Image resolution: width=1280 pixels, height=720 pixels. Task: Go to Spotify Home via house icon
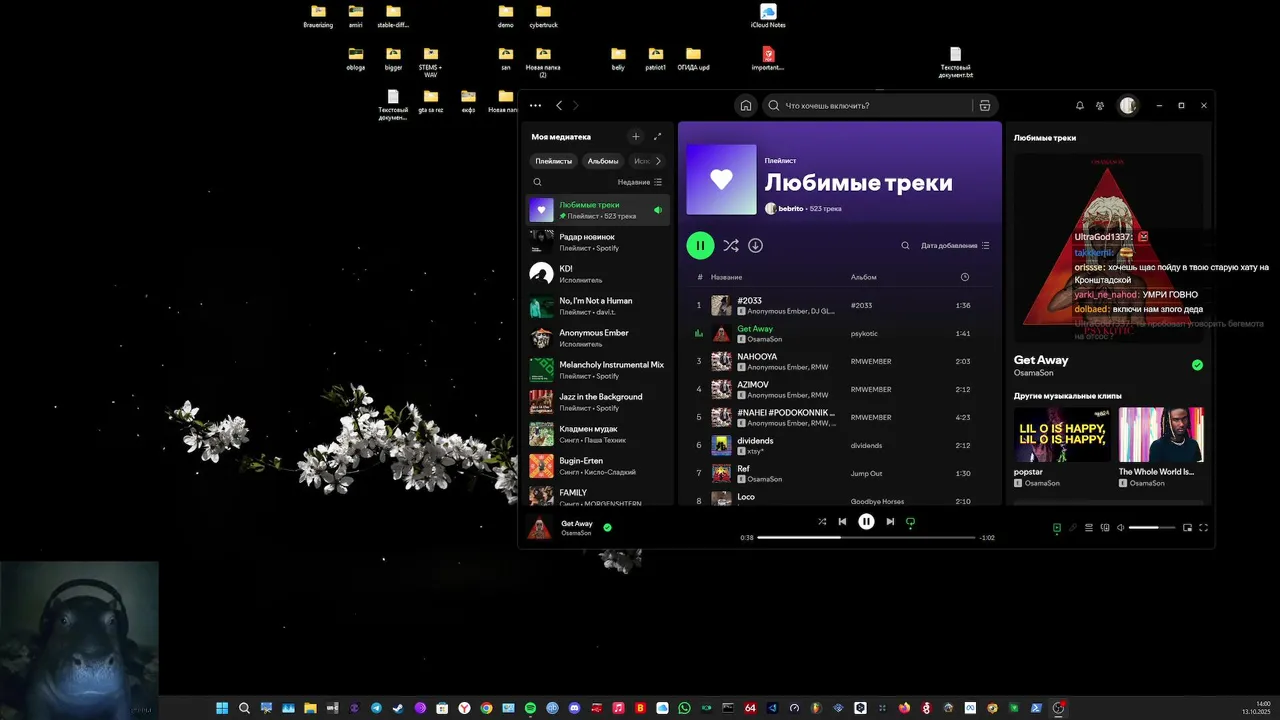click(745, 105)
